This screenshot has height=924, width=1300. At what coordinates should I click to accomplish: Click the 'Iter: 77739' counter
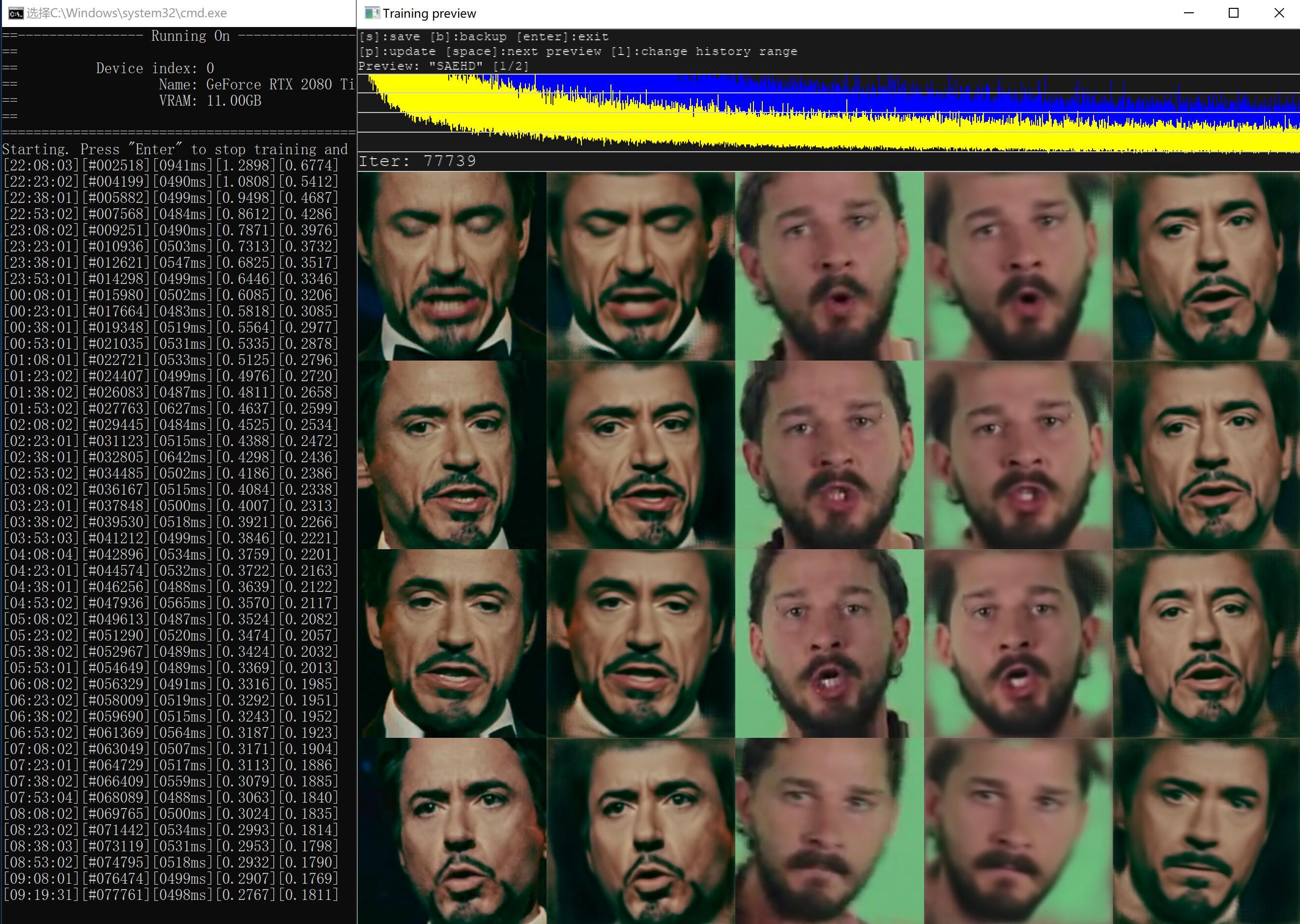pyautogui.click(x=417, y=161)
